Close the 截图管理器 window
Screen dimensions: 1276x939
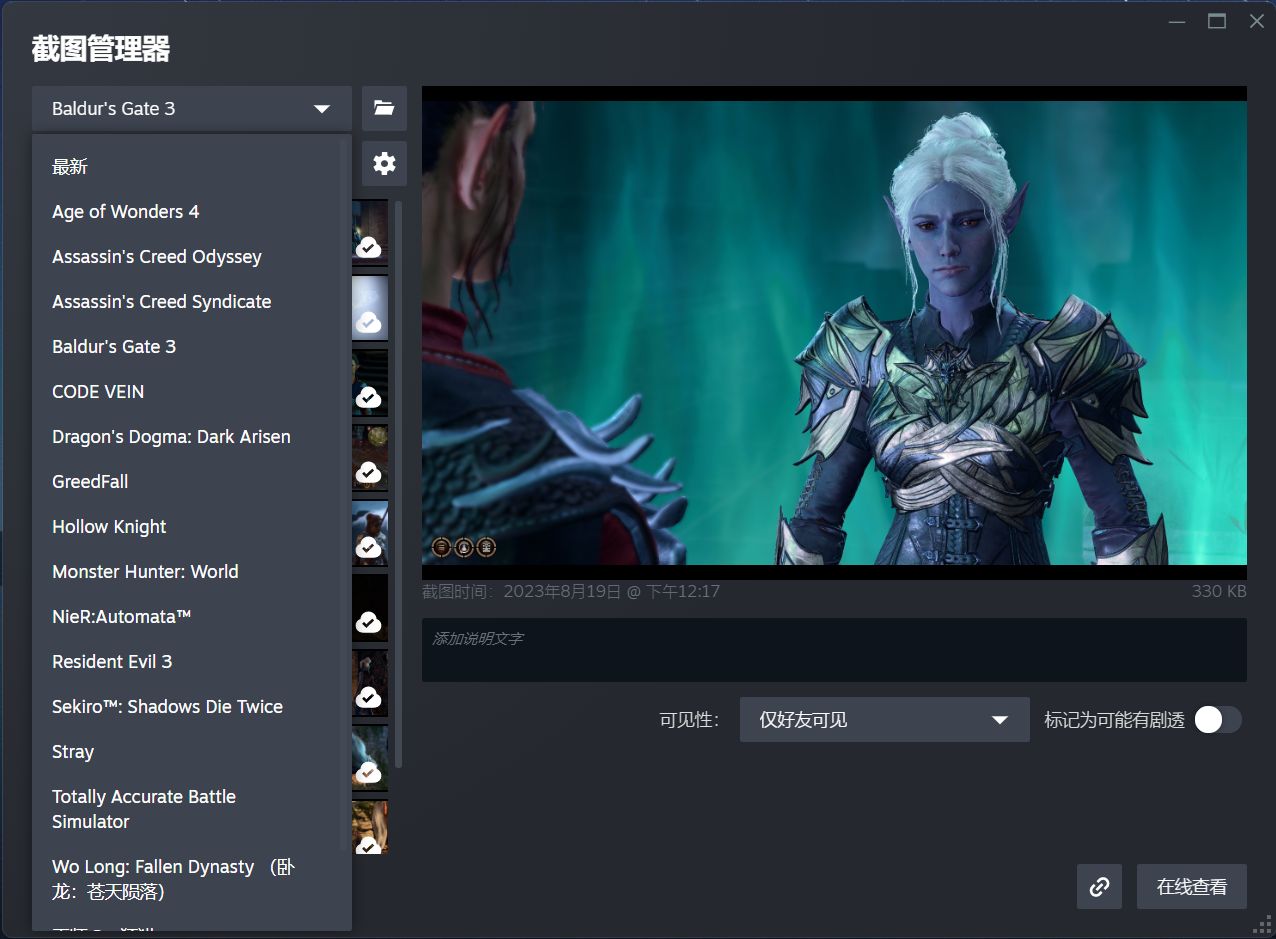1257,21
